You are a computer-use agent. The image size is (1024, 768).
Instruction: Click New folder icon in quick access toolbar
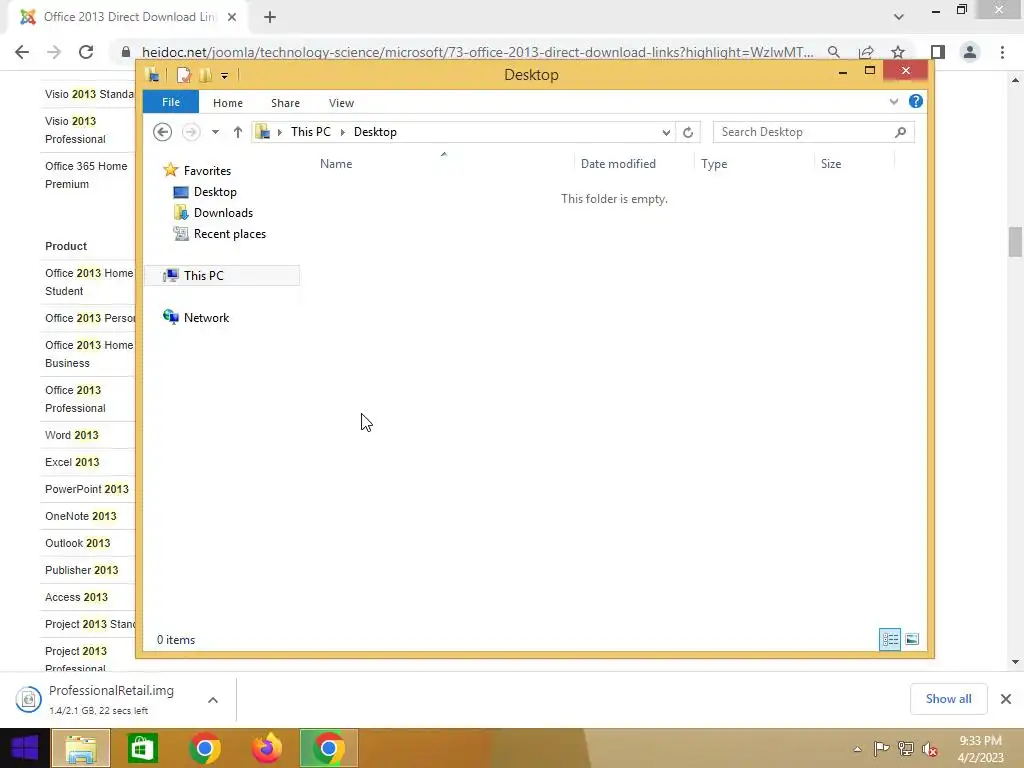pos(205,75)
